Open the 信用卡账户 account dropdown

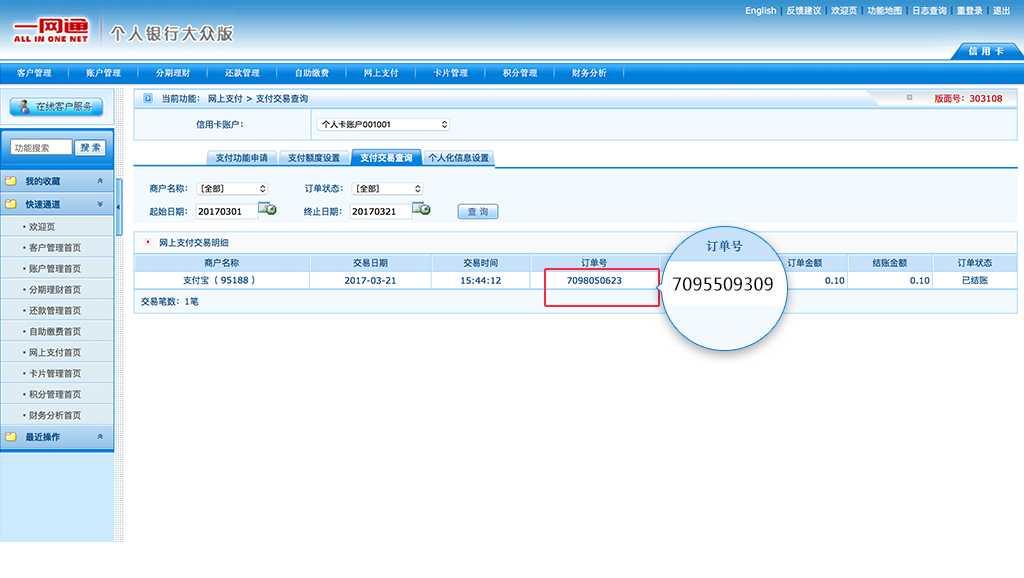pos(383,125)
